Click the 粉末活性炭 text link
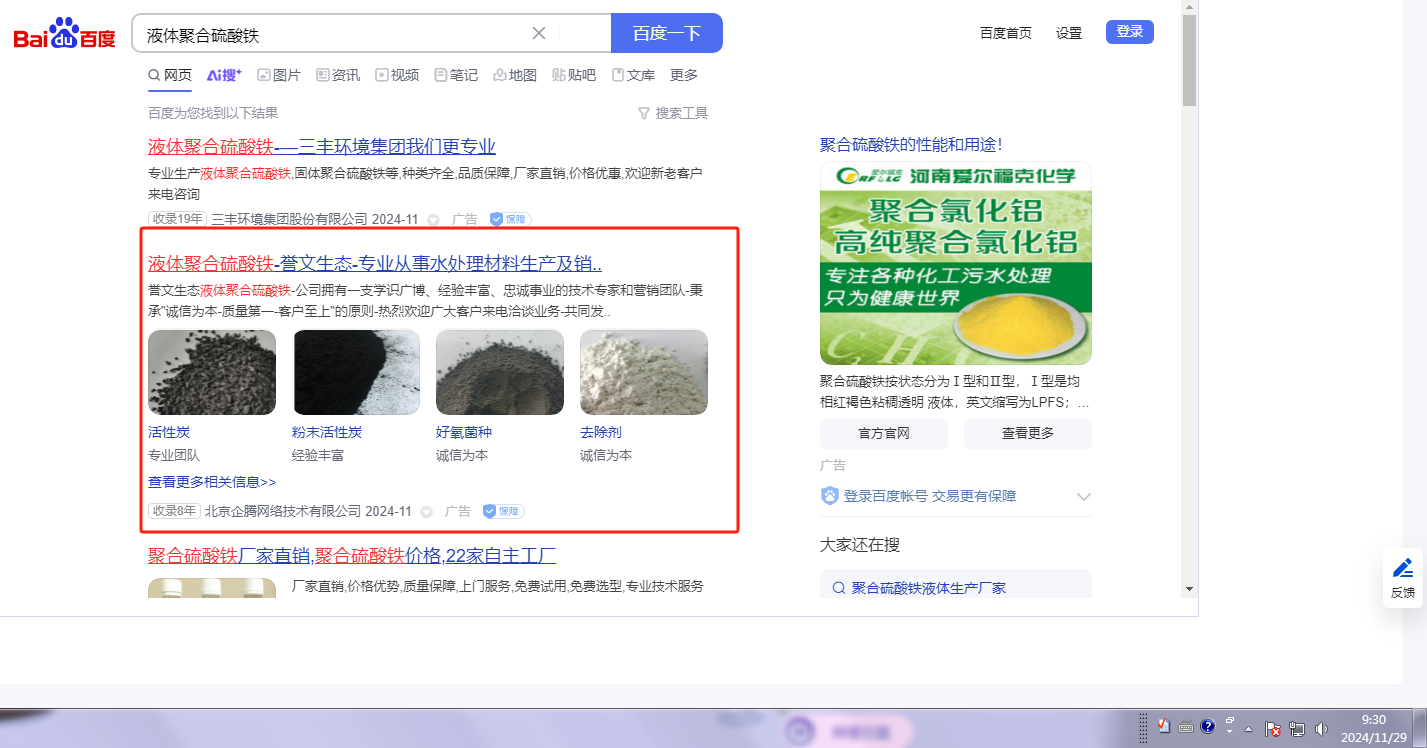This screenshot has width=1427, height=748. click(327, 432)
